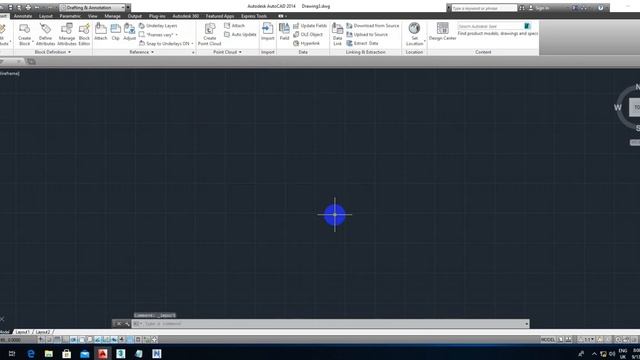Image resolution: width=640 pixels, height=360 pixels.
Task: Click Update Fields
Action: click(310, 26)
